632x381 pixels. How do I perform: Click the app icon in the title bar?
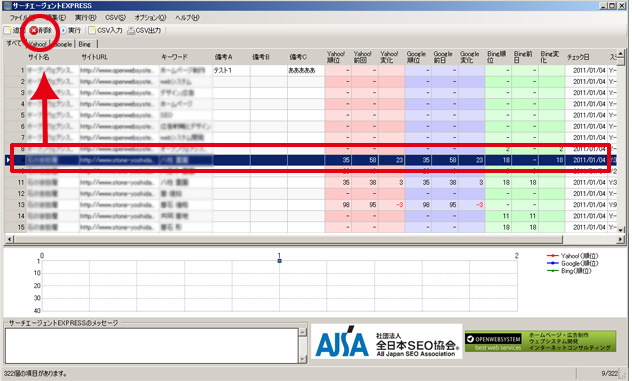tap(7, 5)
